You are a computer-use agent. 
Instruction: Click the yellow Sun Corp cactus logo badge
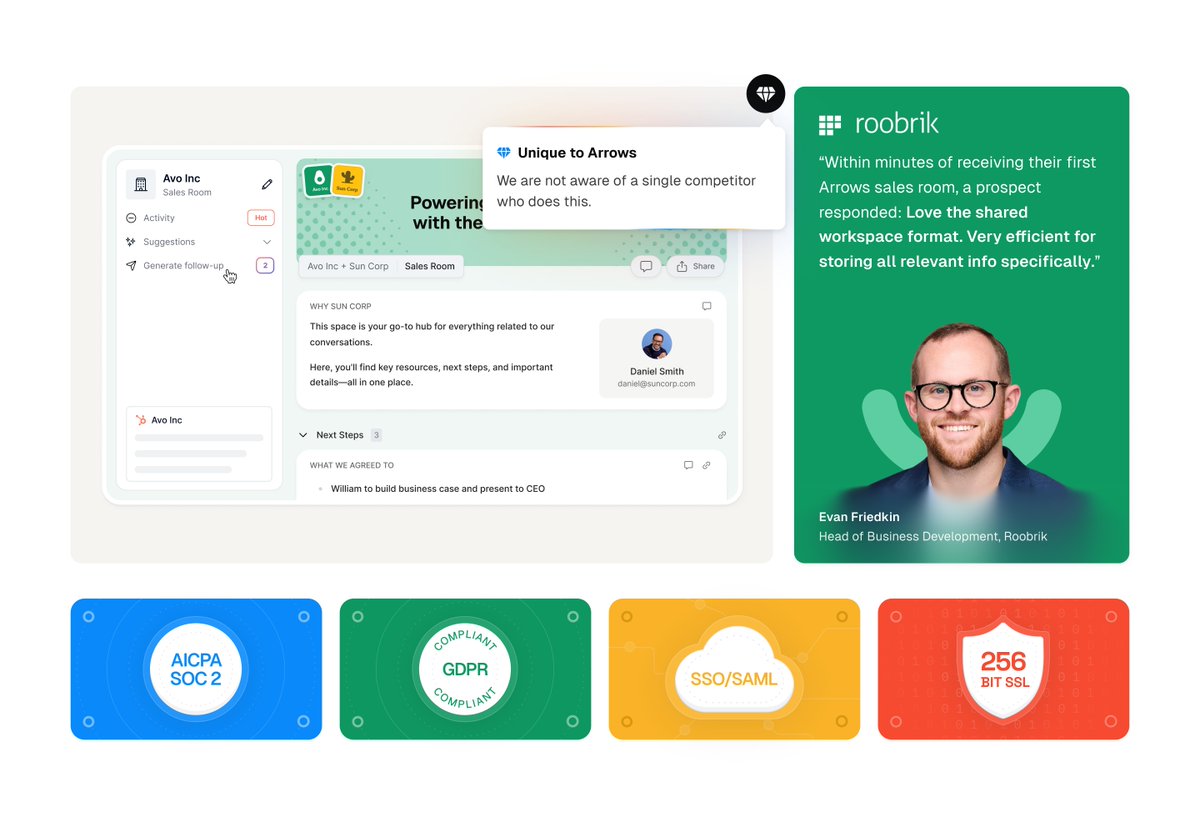coord(347,181)
